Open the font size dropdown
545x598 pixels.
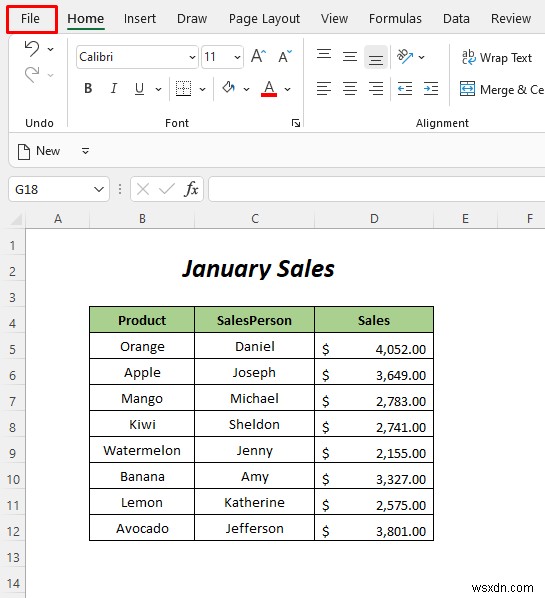pyautogui.click(x=237, y=57)
